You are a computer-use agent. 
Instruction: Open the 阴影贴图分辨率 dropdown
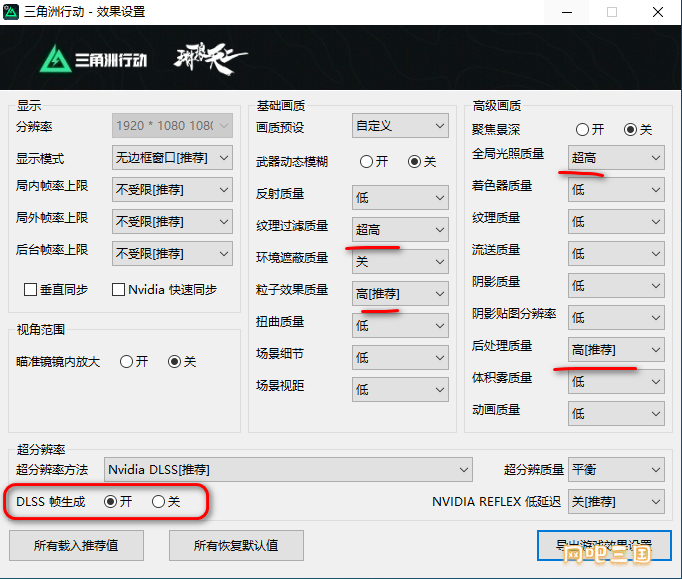[x=616, y=318]
